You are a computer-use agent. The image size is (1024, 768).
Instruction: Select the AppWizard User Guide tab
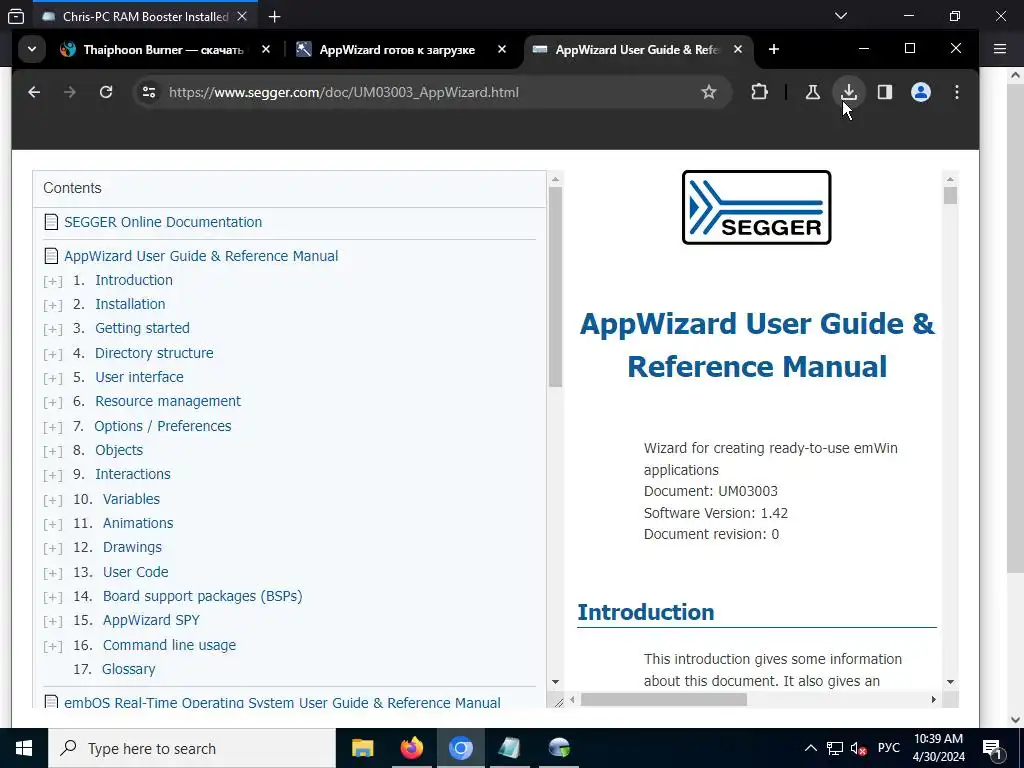(x=637, y=50)
